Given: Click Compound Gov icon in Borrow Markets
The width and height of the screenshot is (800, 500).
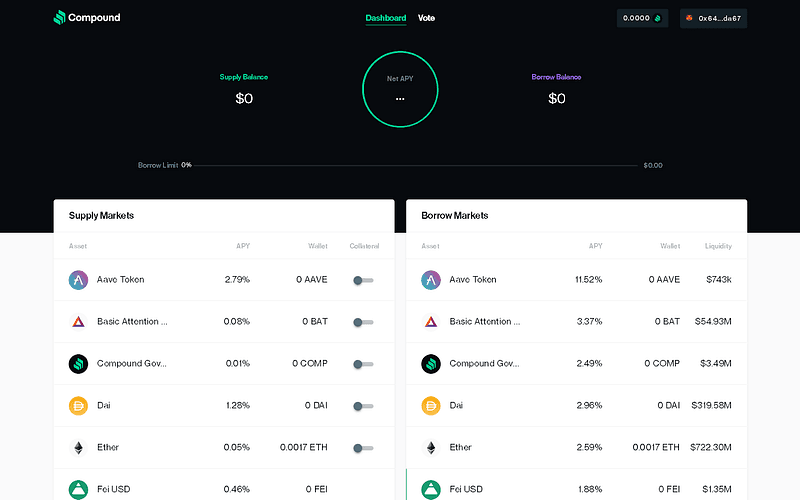Looking at the screenshot, I should (431, 364).
